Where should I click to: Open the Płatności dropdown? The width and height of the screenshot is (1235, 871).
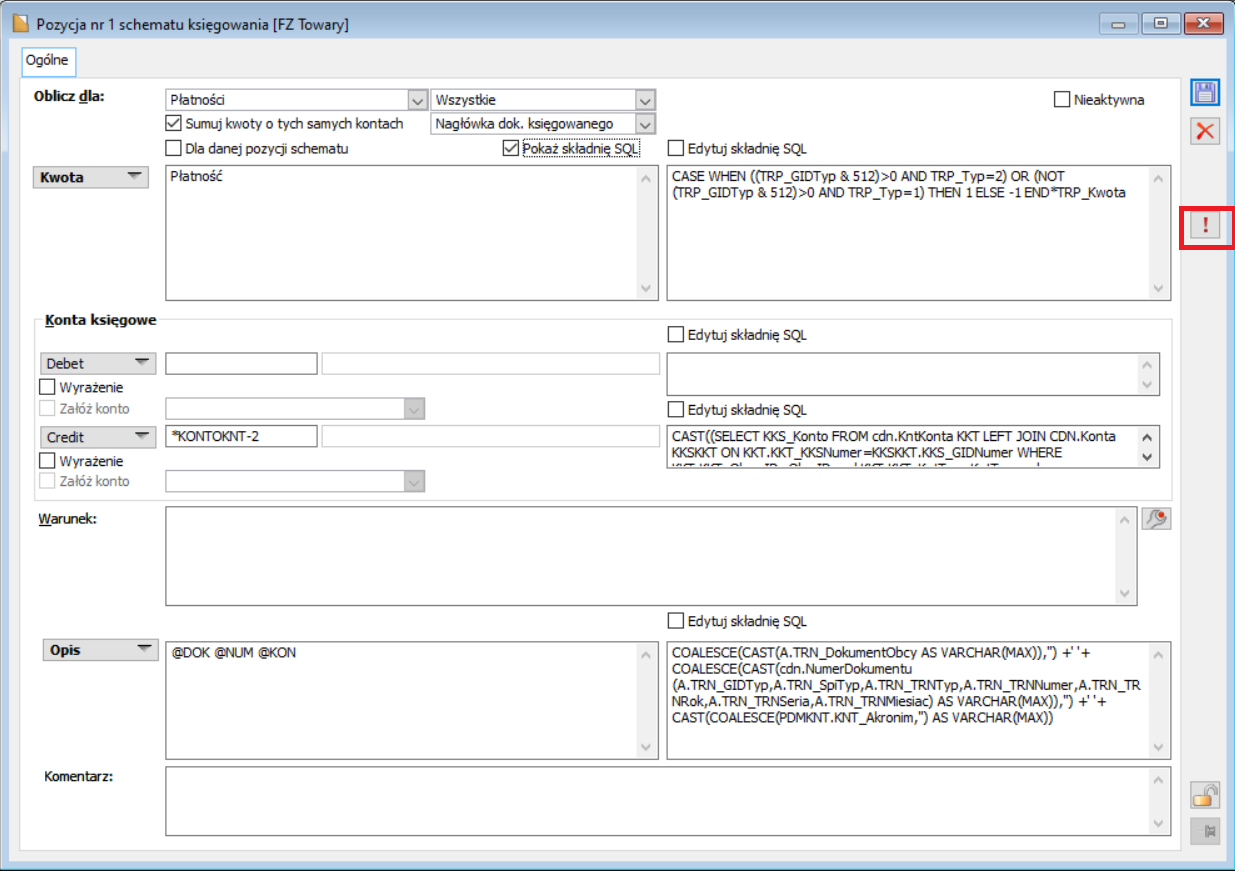coord(417,100)
